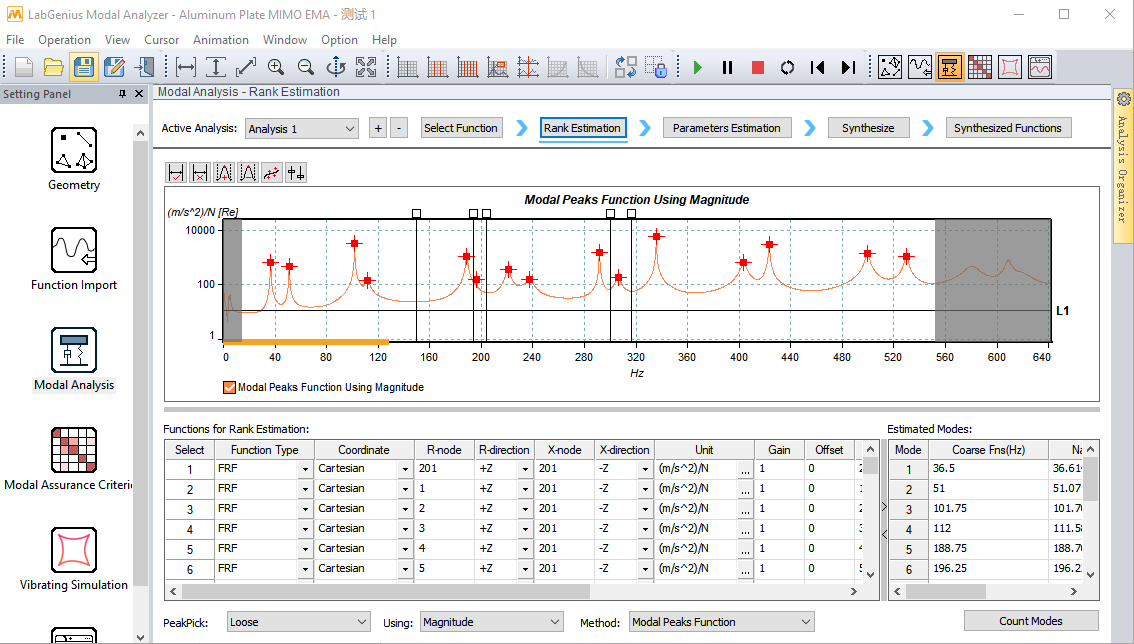The height and width of the screenshot is (644, 1134).
Task: Open the Geometry panel icon
Action: 73,150
